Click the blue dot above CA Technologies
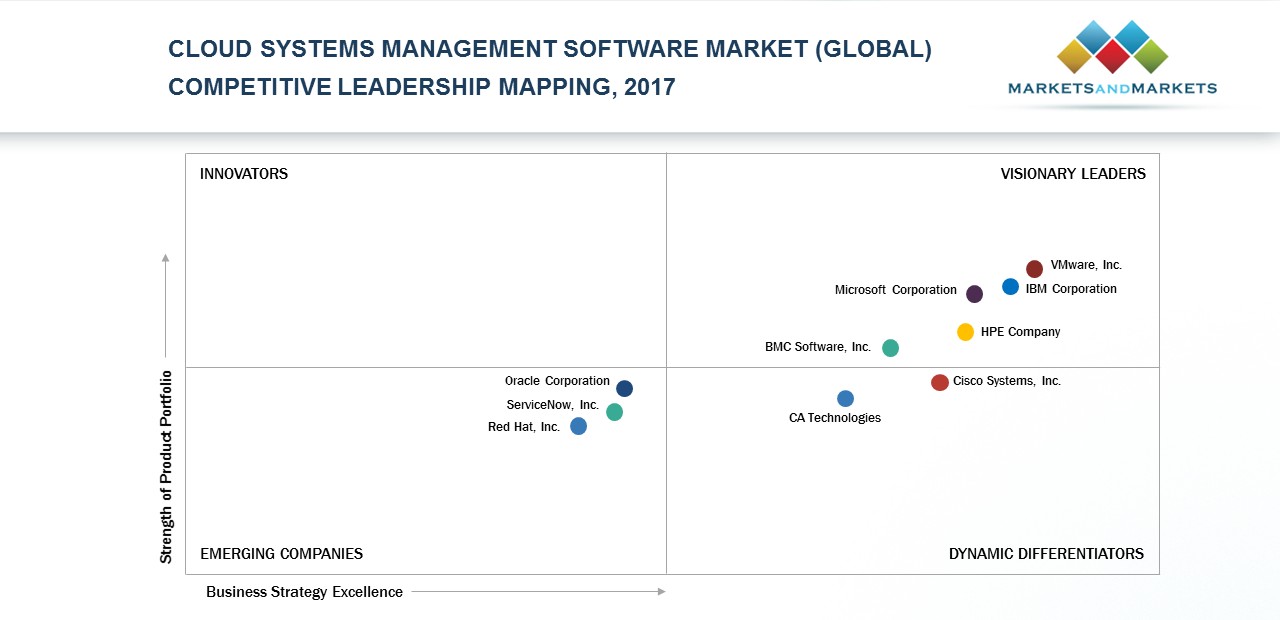 (x=845, y=398)
